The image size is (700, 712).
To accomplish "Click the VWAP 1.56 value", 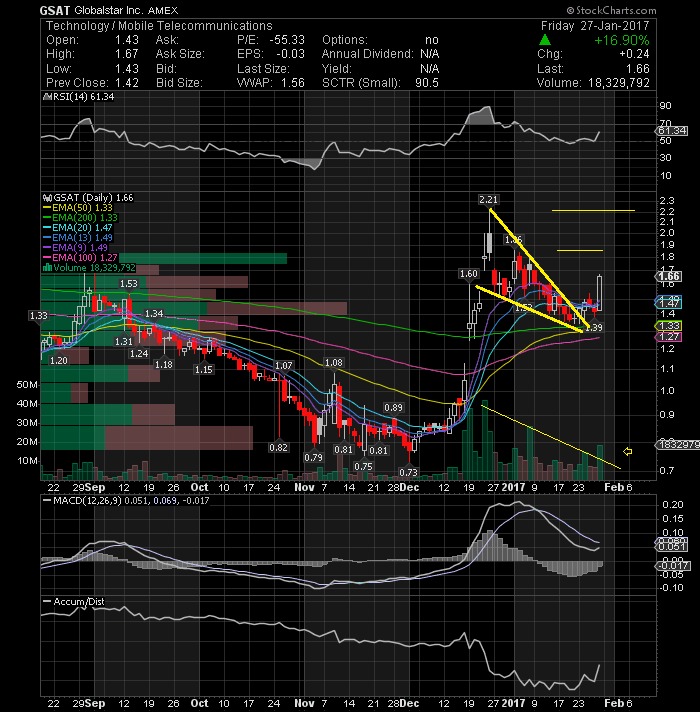I will click(292, 83).
